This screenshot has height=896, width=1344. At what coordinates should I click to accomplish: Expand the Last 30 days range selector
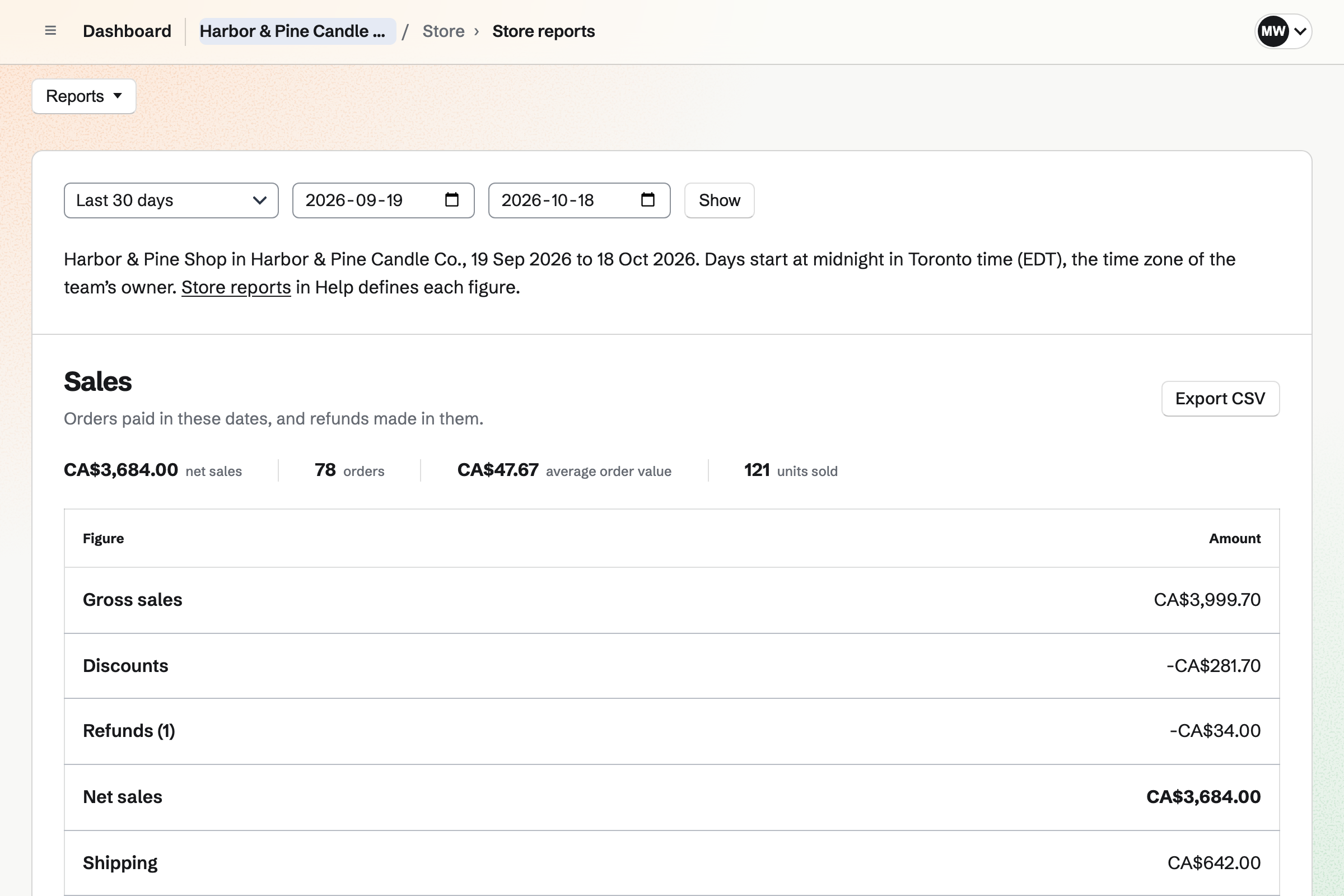click(x=171, y=200)
